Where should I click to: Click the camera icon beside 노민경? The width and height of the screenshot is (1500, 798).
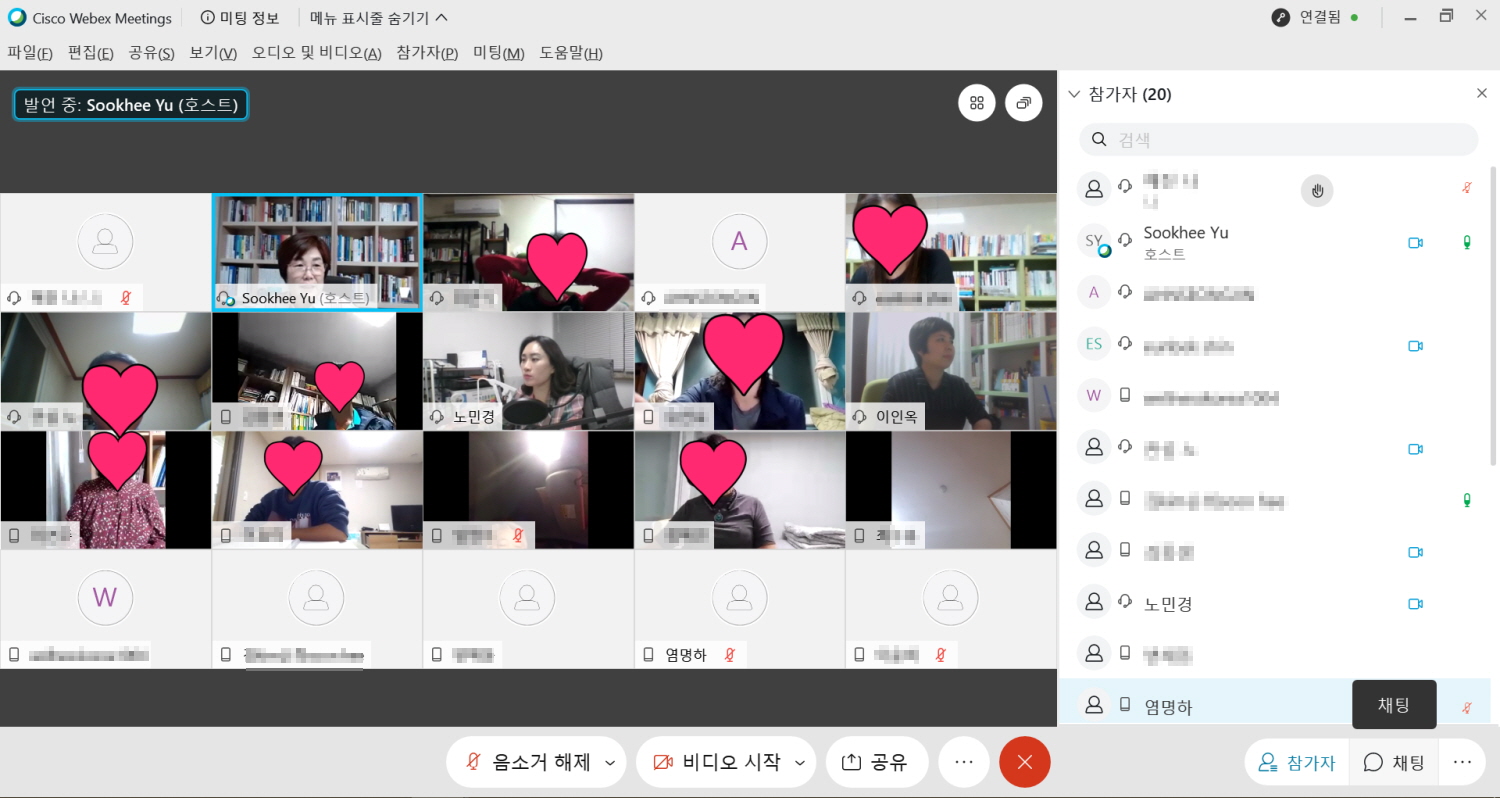tap(1415, 604)
